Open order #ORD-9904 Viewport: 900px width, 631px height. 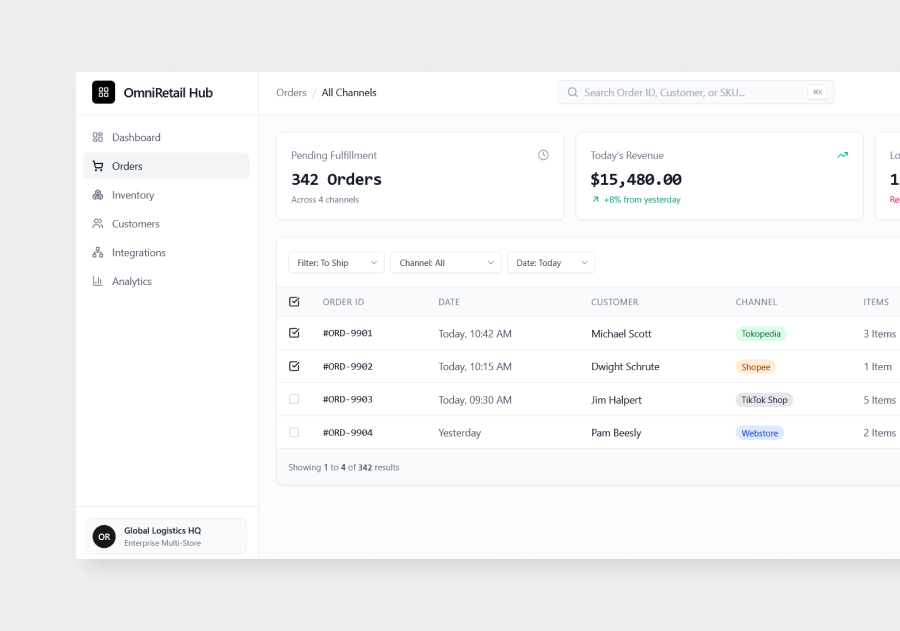tap(347, 432)
